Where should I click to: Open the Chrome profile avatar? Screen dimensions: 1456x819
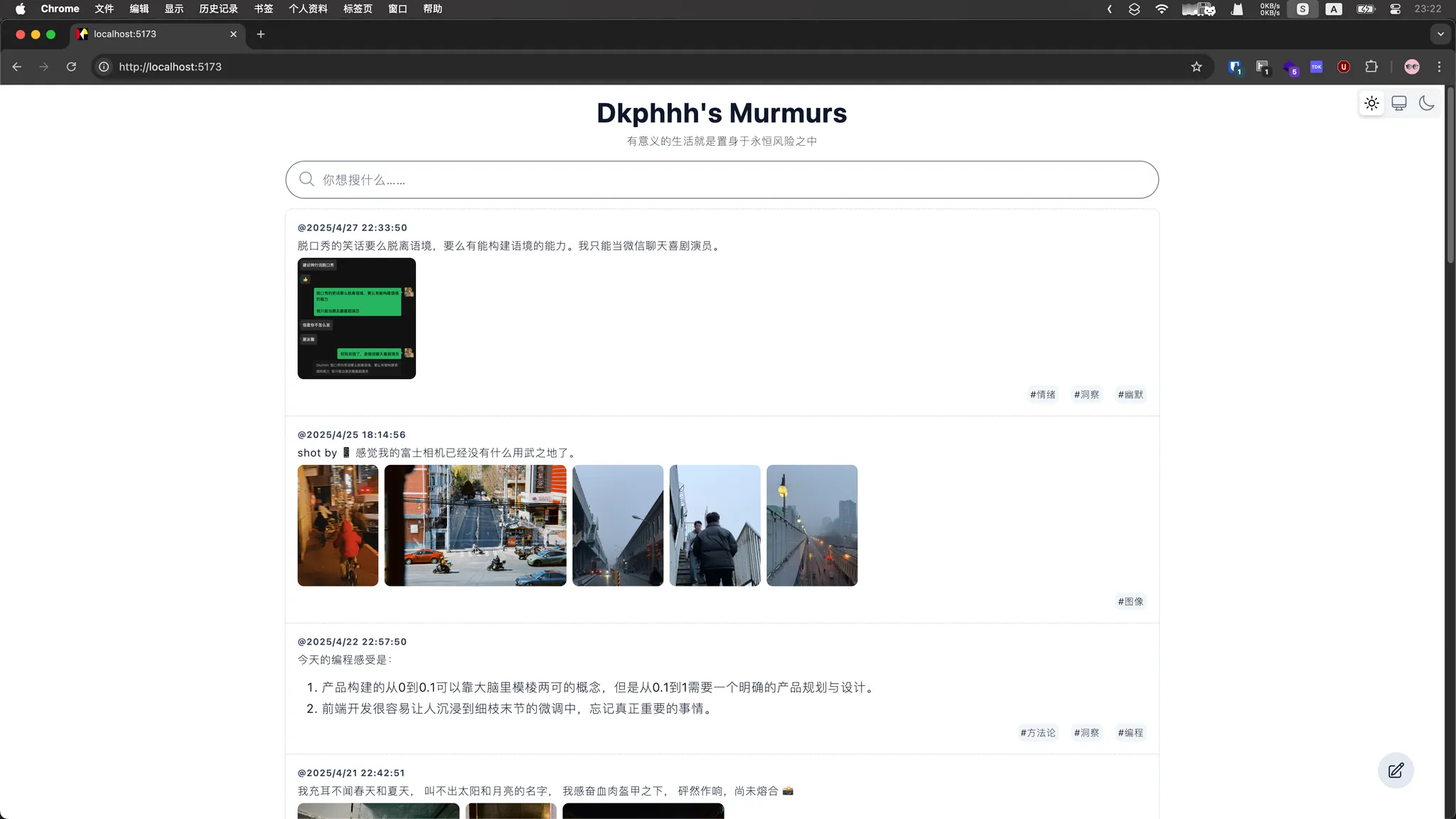point(1412,67)
